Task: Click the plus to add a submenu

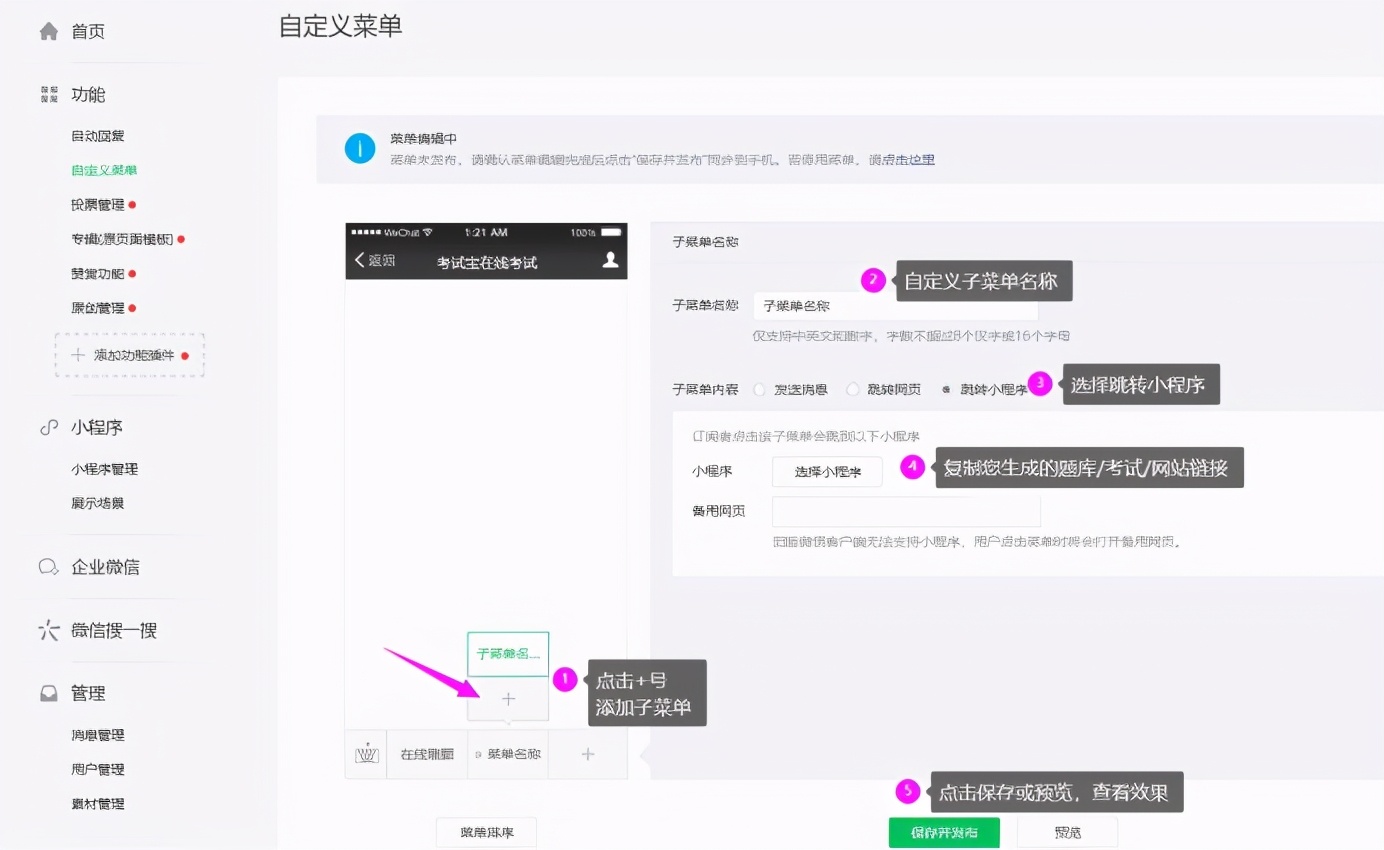Action: [508, 699]
